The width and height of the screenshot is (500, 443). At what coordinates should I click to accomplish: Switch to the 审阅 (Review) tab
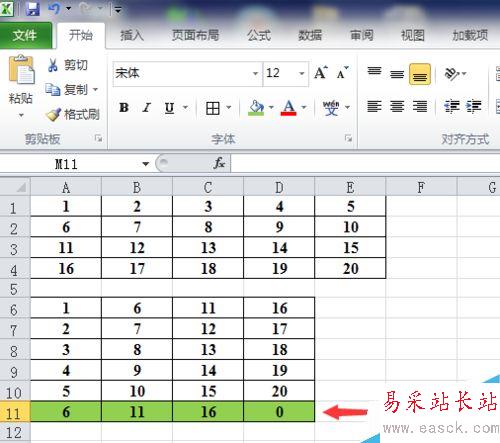(361, 35)
